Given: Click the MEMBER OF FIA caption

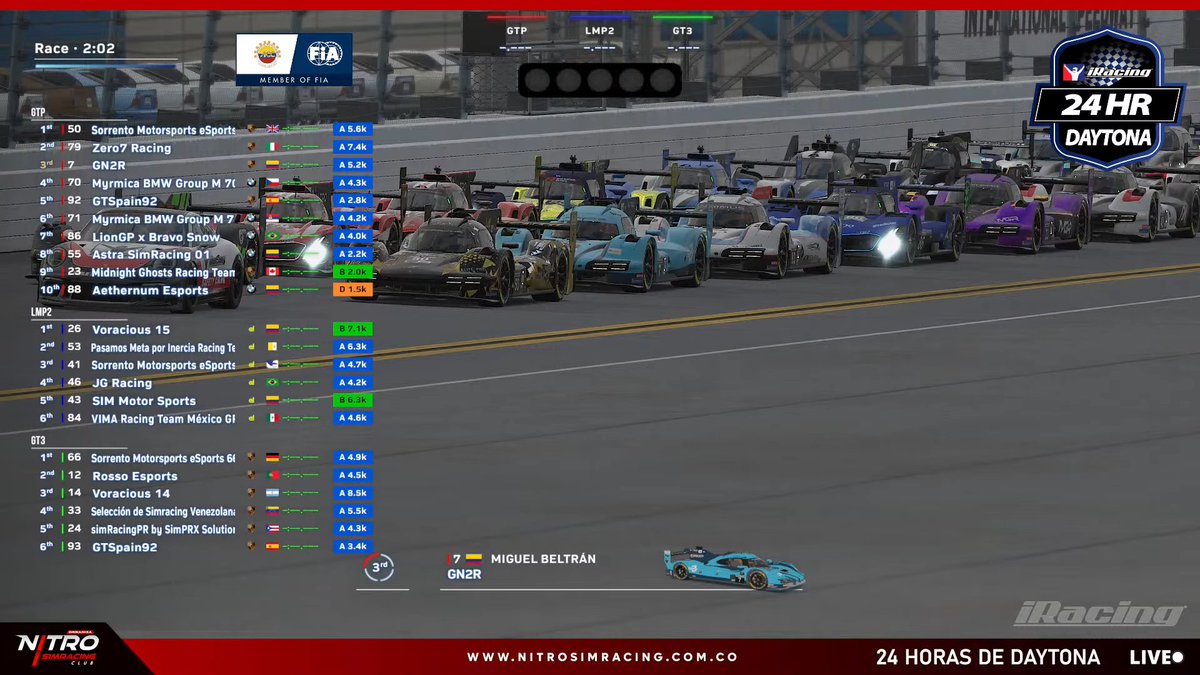Looking at the screenshot, I should click(x=294, y=79).
